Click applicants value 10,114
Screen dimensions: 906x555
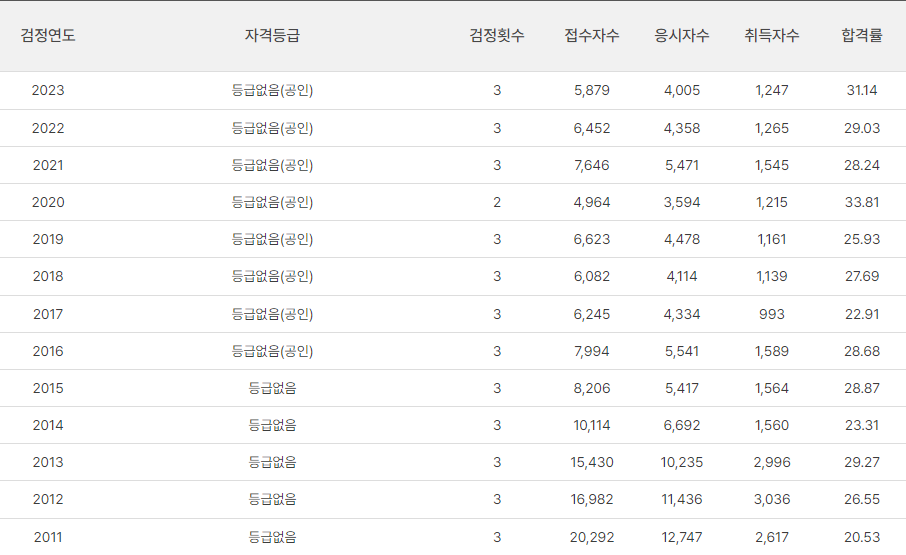click(x=592, y=425)
